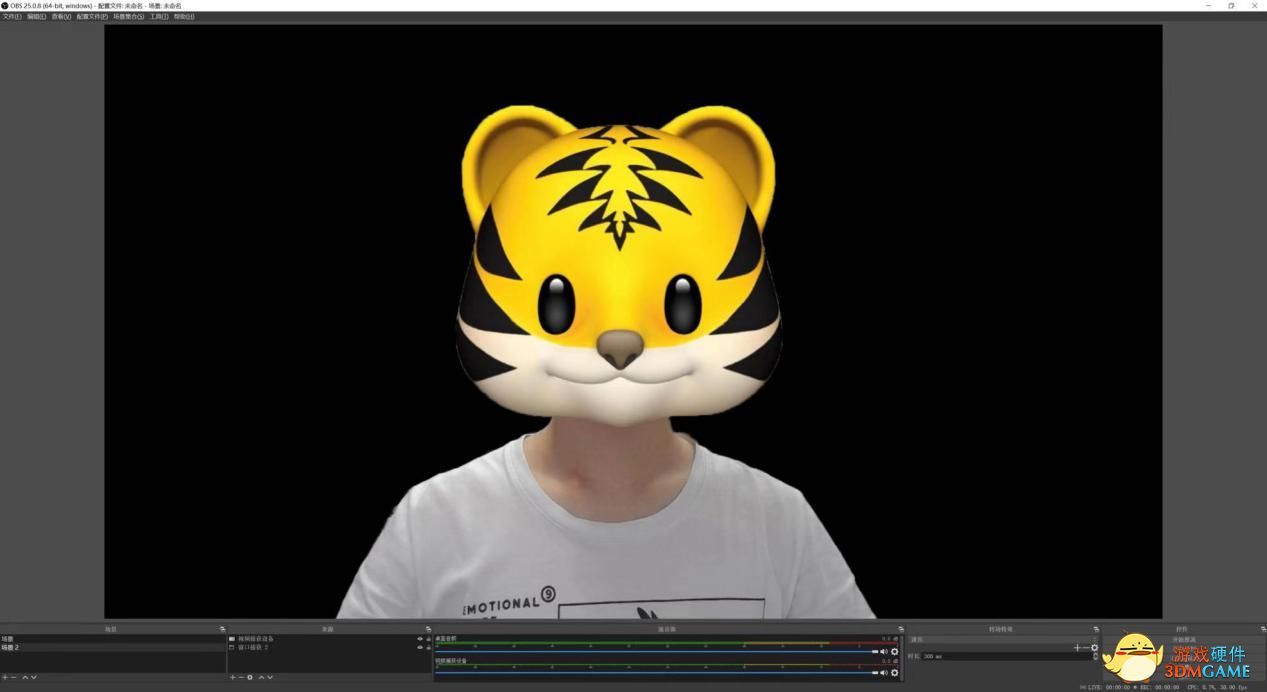This screenshot has width=1267, height=692.
Task: Pop out the scenes dock
Action: [222, 629]
